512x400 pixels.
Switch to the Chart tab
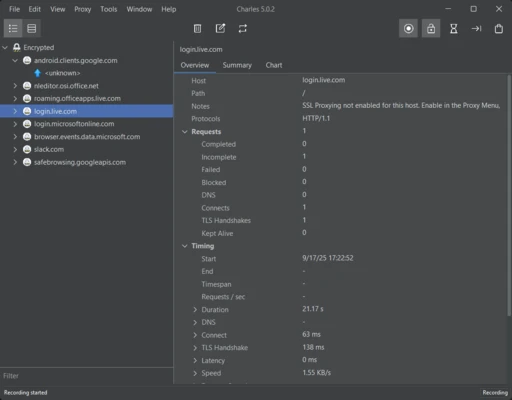coord(274,65)
